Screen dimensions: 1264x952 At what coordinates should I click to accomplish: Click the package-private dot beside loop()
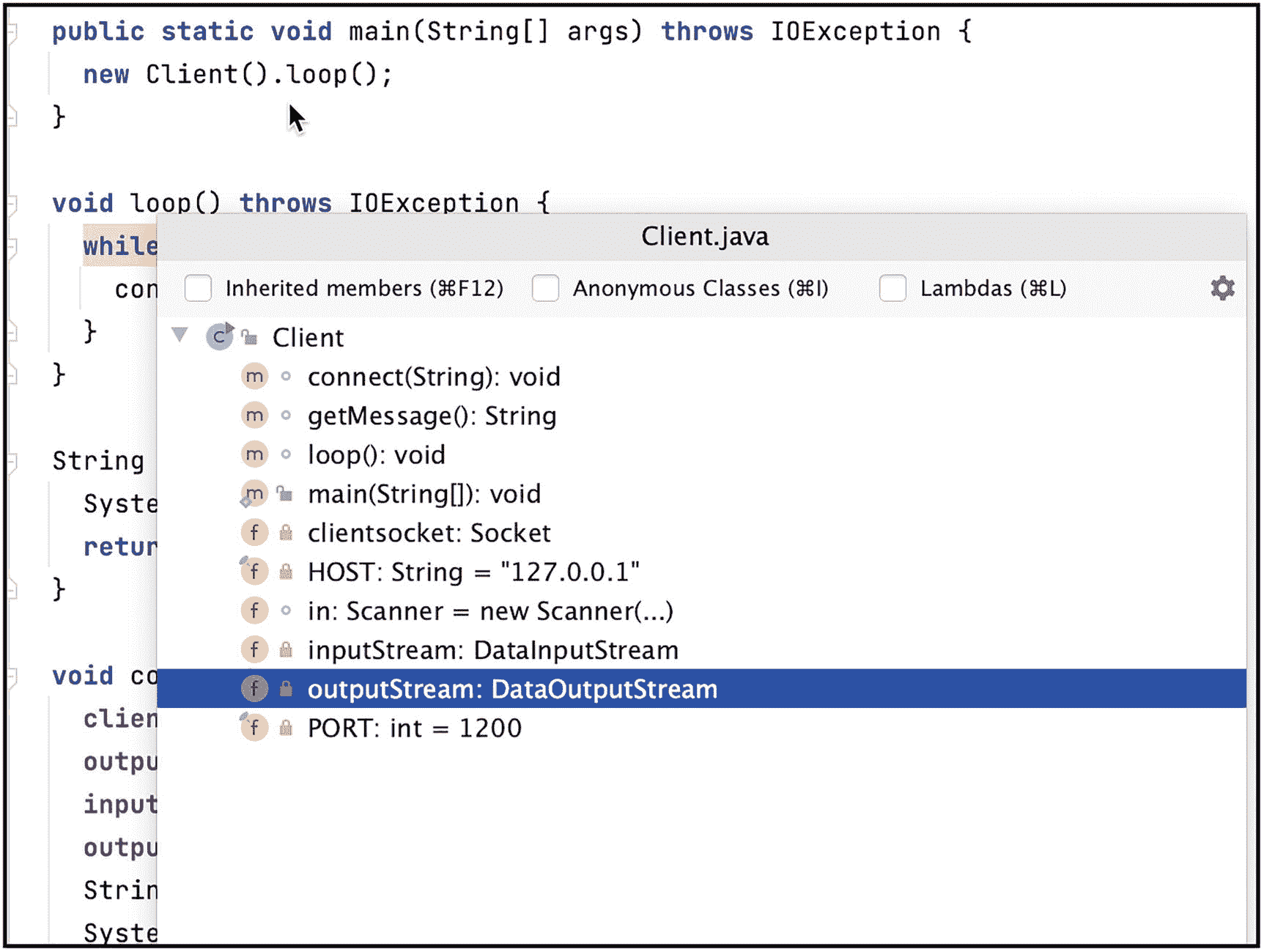point(286,454)
